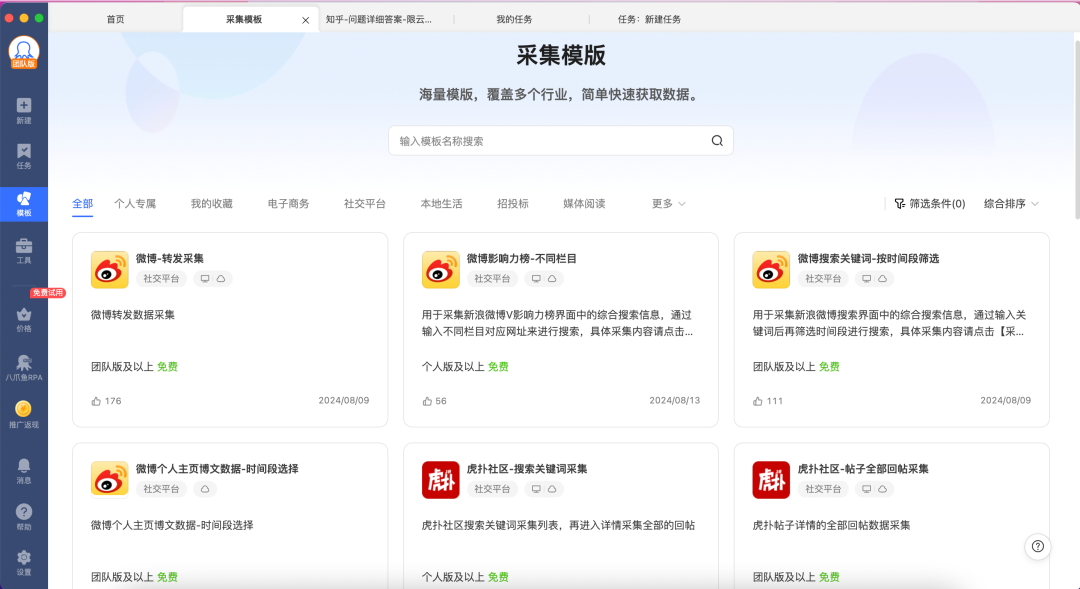The image size is (1080, 589).
Task: Select the 个人专属 category
Action: point(135,204)
